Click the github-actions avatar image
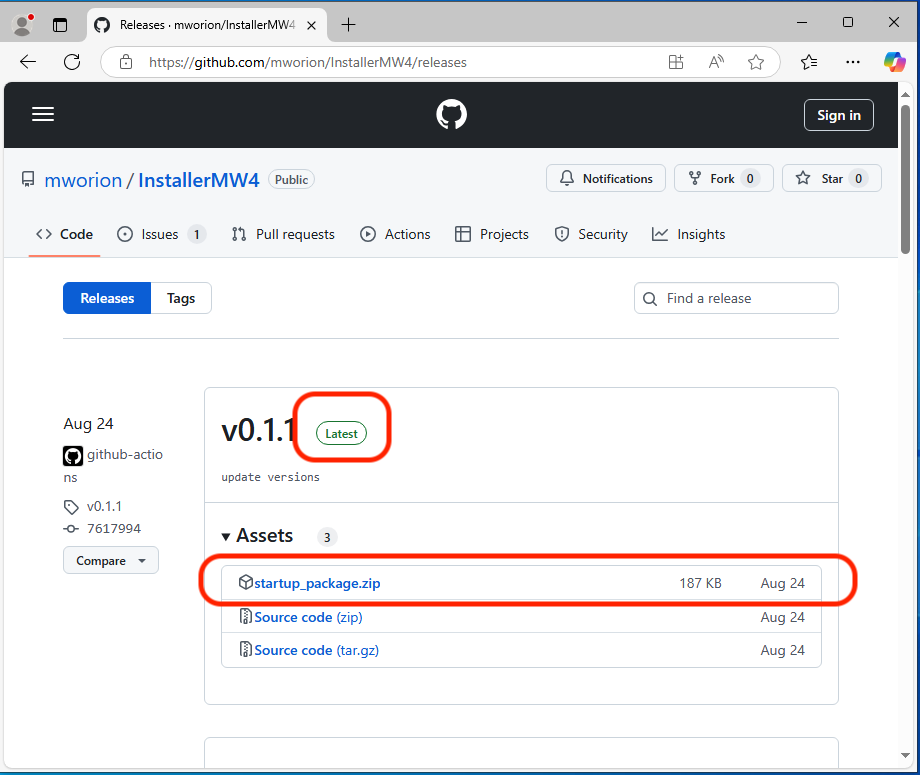Image resolution: width=920 pixels, height=775 pixels. [73, 455]
